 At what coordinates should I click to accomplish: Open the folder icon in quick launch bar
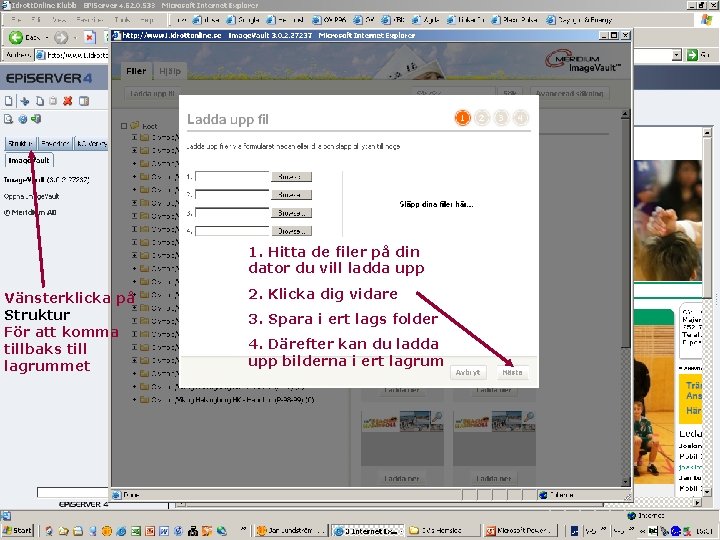63,531
